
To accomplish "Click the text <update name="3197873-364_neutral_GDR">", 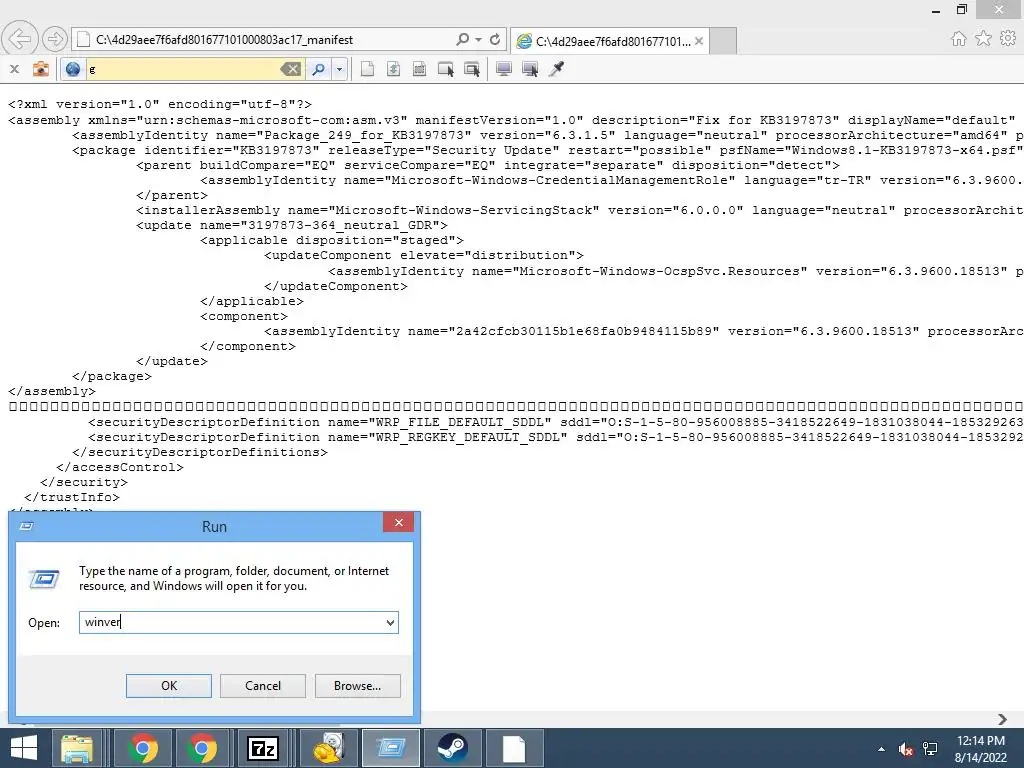I will (x=292, y=225).
